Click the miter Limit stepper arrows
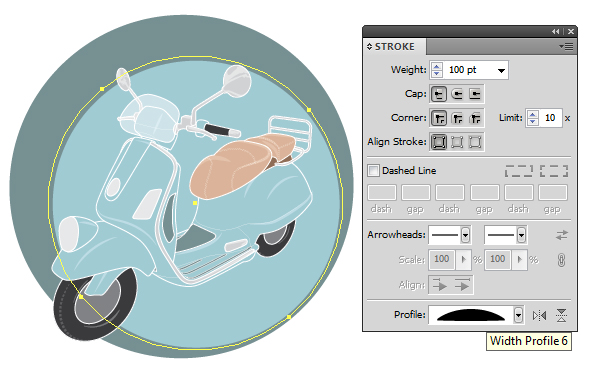Screen dimensions: 592x376 (x=533, y=118)
